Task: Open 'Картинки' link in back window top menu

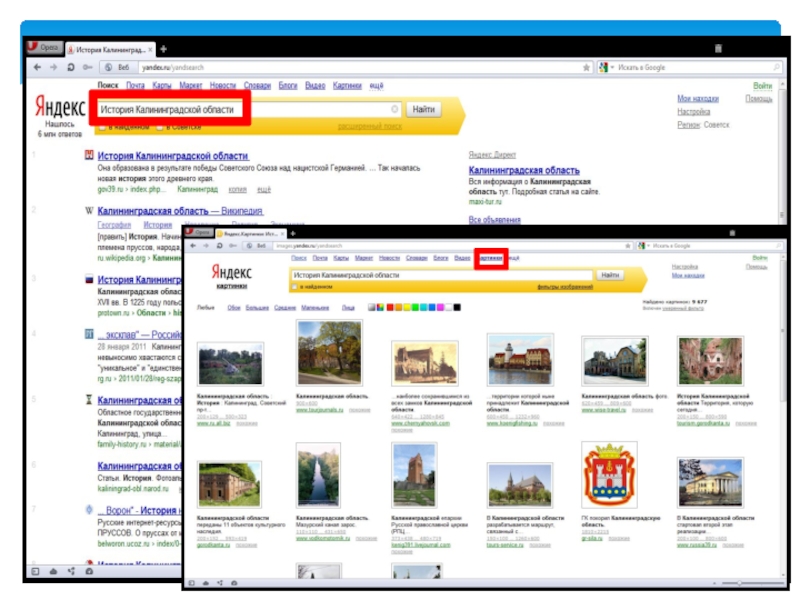Action: click(x=347, y=86)
